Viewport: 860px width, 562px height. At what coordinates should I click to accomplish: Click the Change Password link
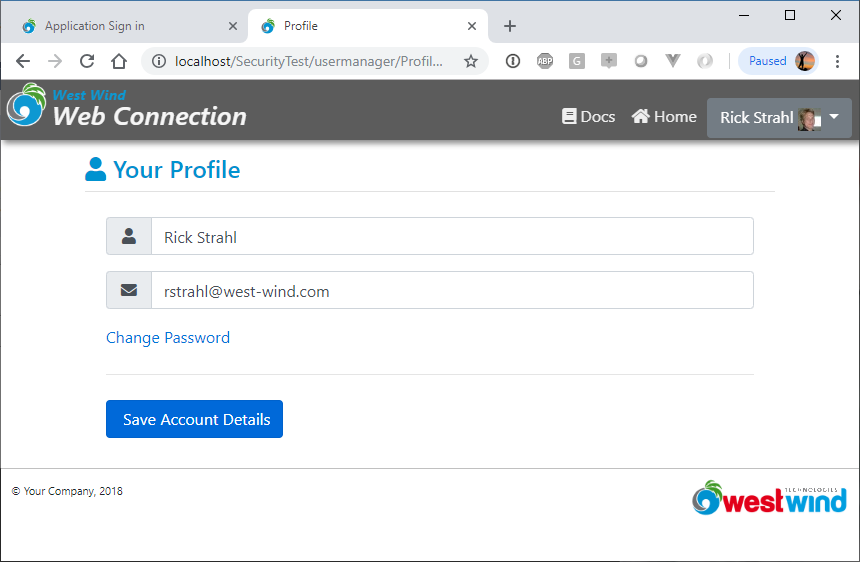coord(168,338)
